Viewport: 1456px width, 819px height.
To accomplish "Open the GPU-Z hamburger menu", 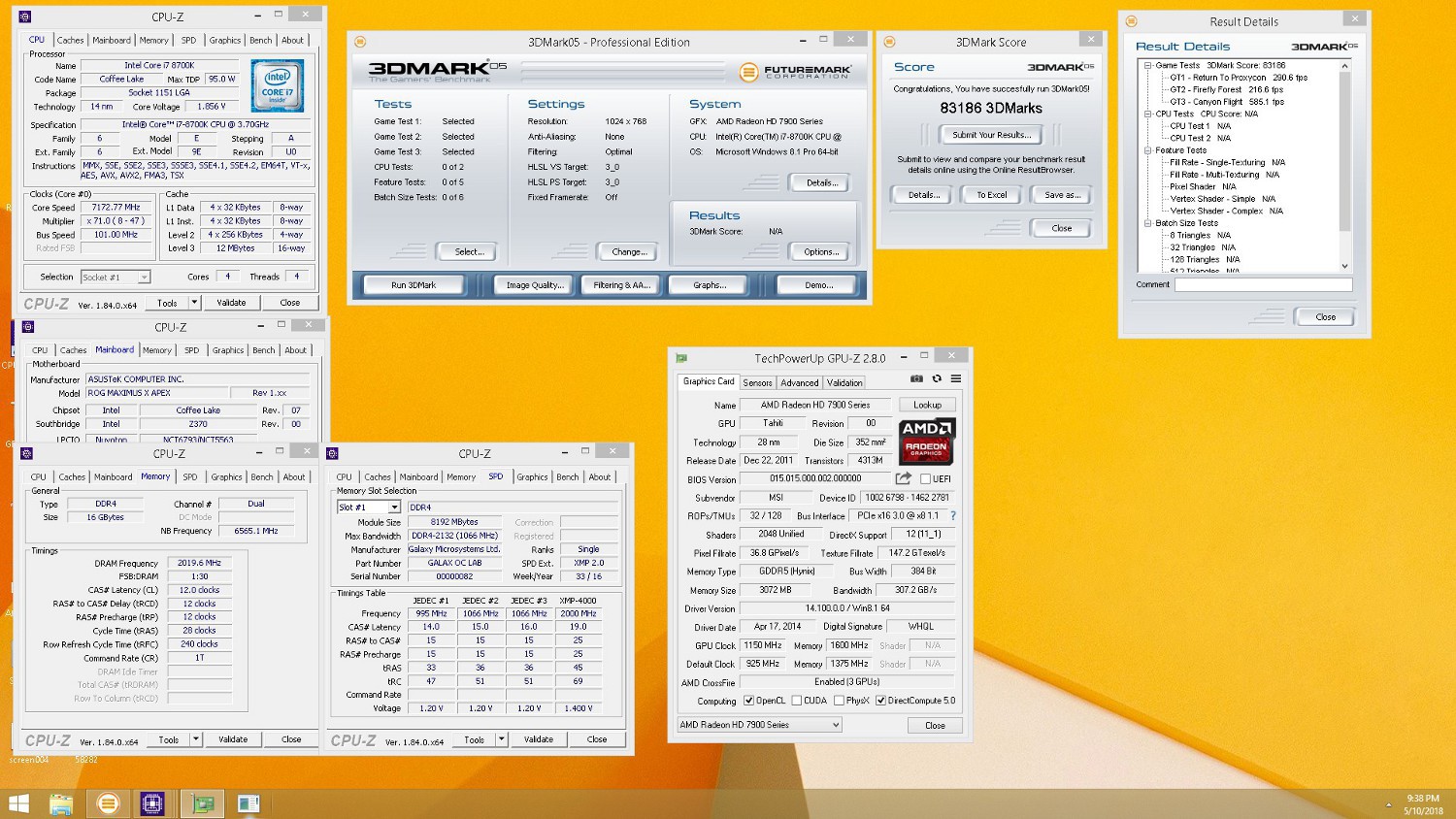I will point(956,378).
